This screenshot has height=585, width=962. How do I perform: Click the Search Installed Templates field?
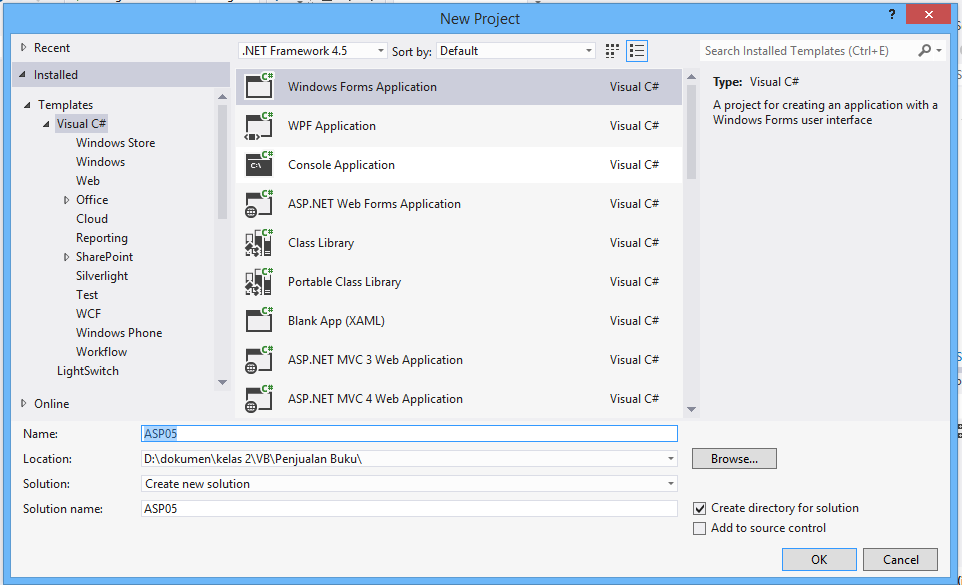pos(807,51)
